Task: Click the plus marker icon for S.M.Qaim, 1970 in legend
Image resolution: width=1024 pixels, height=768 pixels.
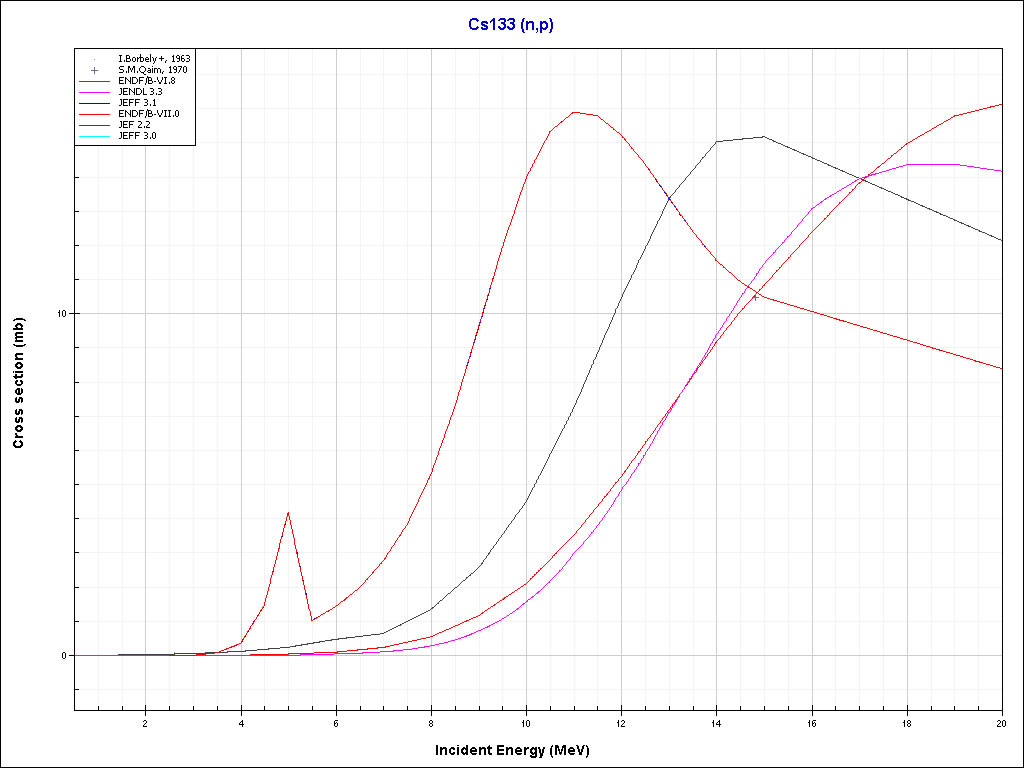Action: coord(95,70)
